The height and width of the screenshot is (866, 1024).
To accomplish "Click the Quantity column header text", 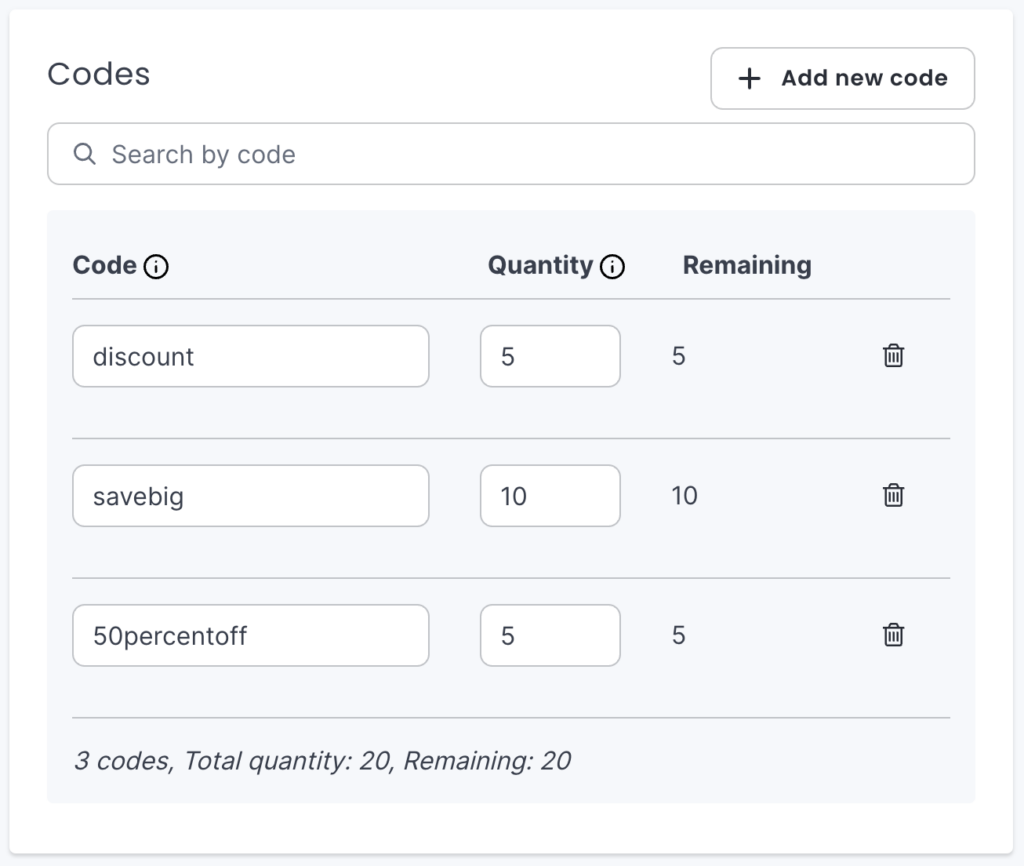I will pos(541,265).
